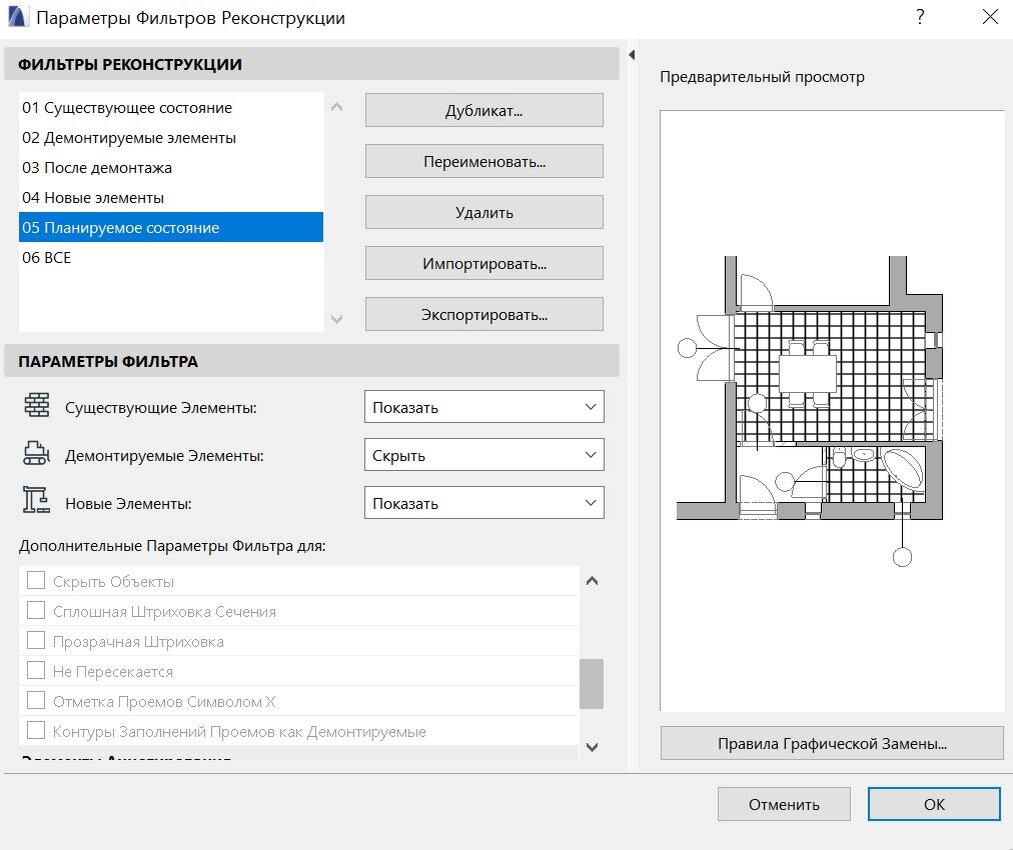Click the Экспортировать... button

484,314
